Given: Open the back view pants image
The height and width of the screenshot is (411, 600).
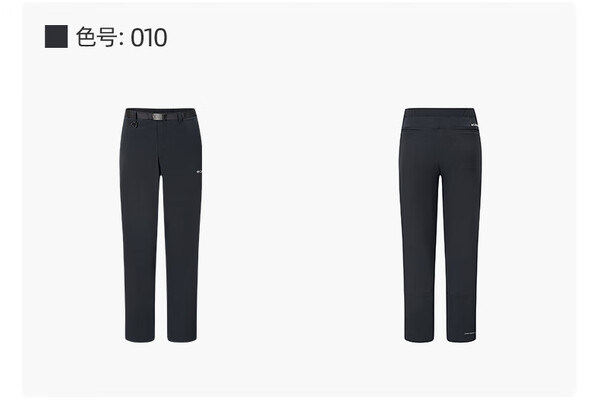Looking at the screenshot, I should (x=440, y=225).
